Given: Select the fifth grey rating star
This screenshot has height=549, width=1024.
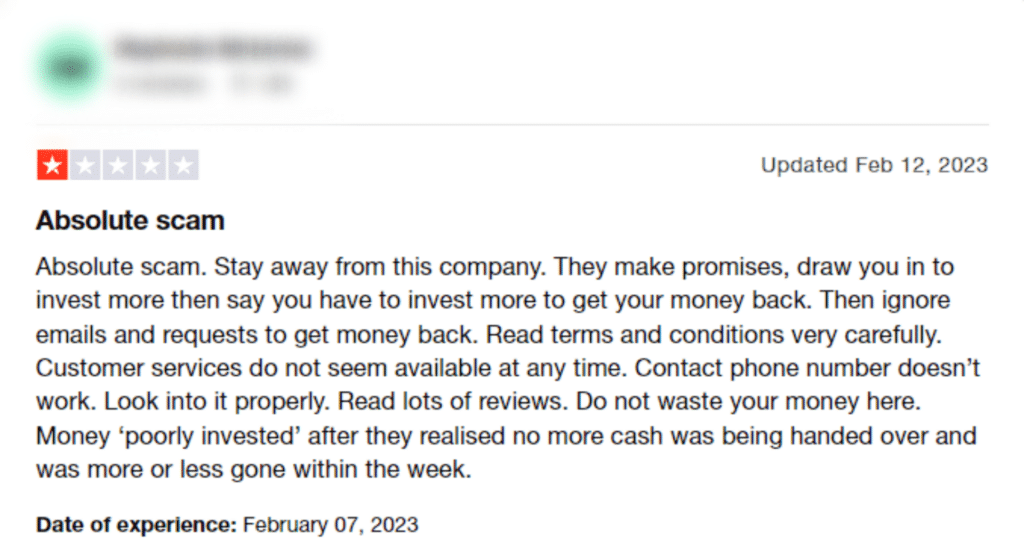Looking at the screenshot, I should click(184, 165).
